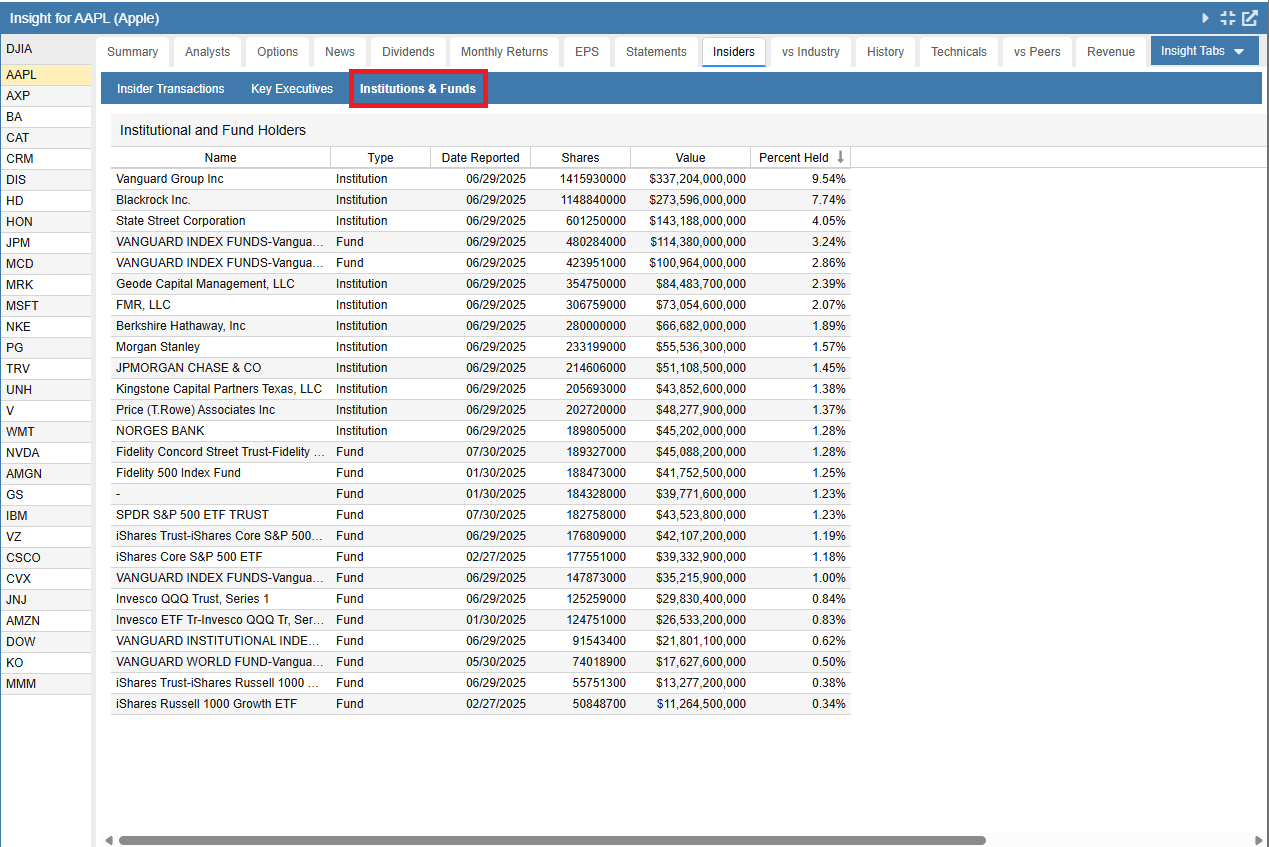The image size is (1269, 847).
Task: Pick CRM from the symbol list
Action: (x=46, y=159)
